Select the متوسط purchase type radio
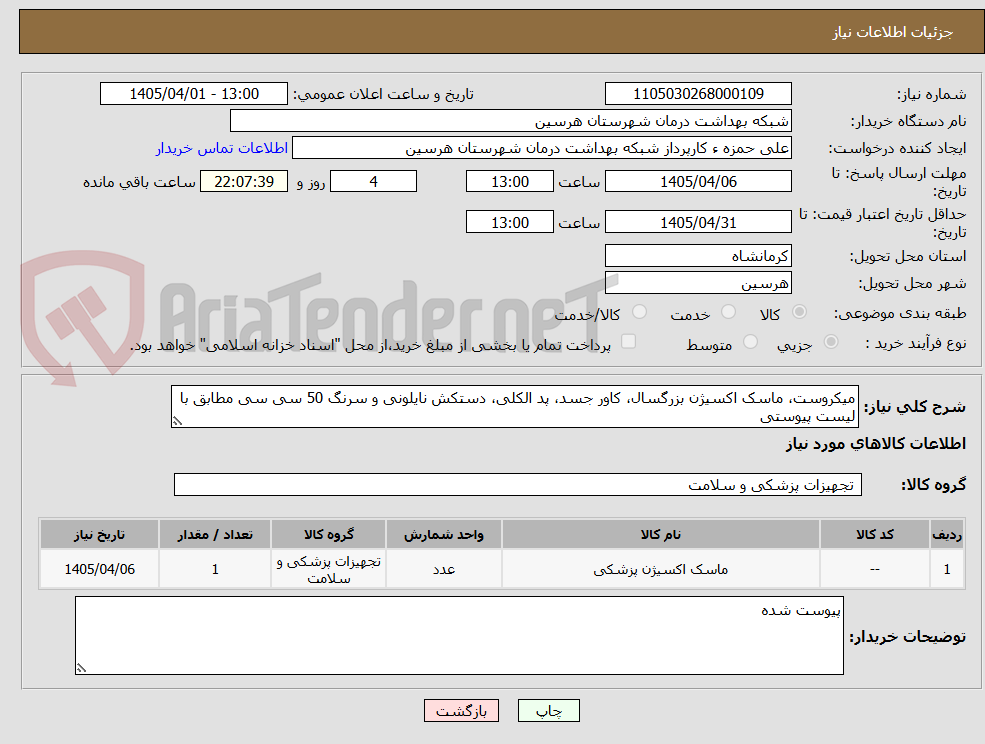This screenshot has width=985, height=744. click(750, 342)
